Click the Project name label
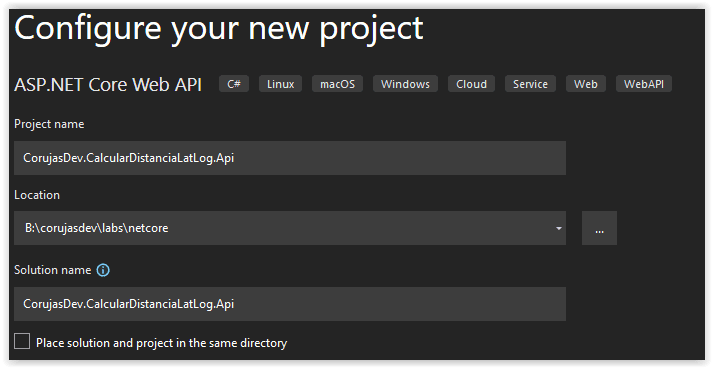This screenshot has width=713, height=368. coord(49,125)
